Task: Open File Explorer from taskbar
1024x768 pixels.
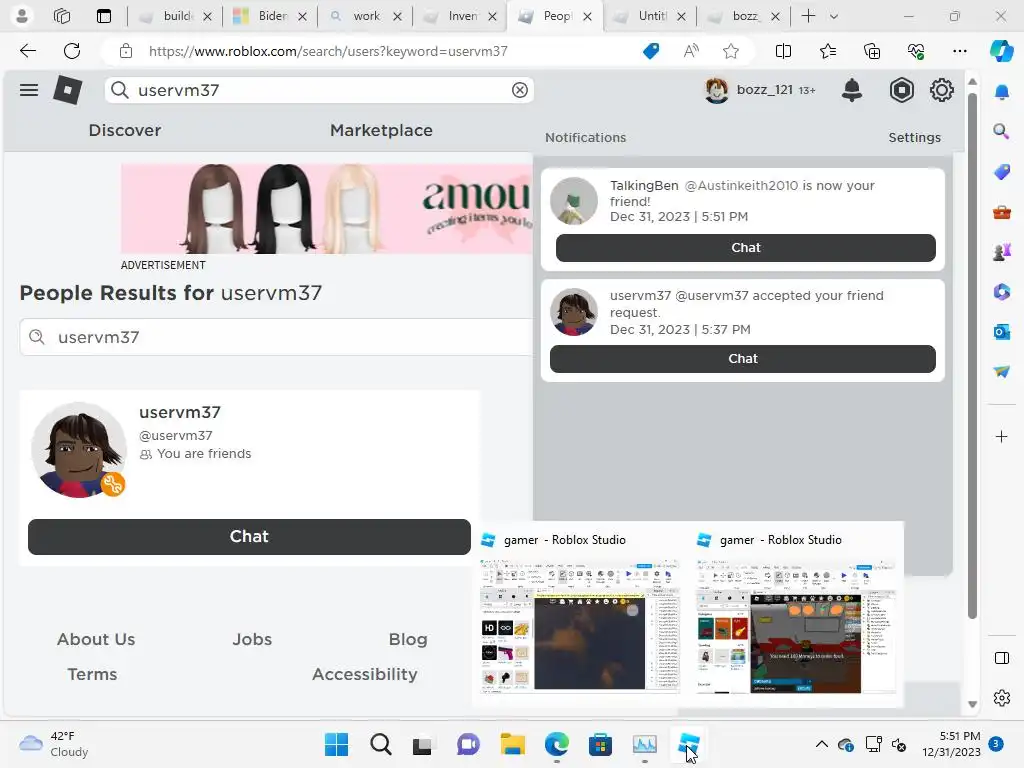Action: click(513, 744)
